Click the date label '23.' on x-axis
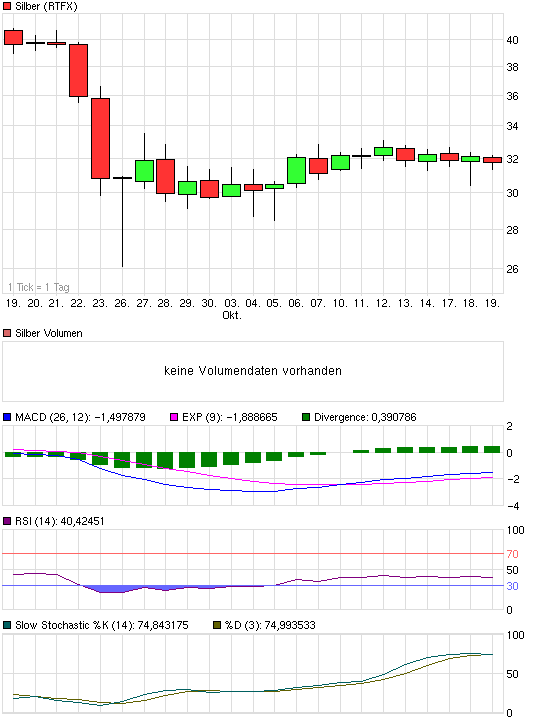This screenshot has height=722, width=545. 100,303
